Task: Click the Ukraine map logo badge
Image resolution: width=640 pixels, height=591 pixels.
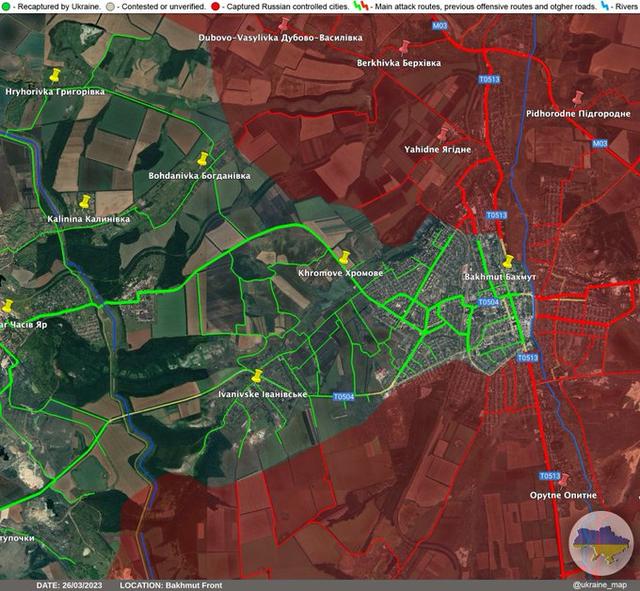Action: pos(600,543)
